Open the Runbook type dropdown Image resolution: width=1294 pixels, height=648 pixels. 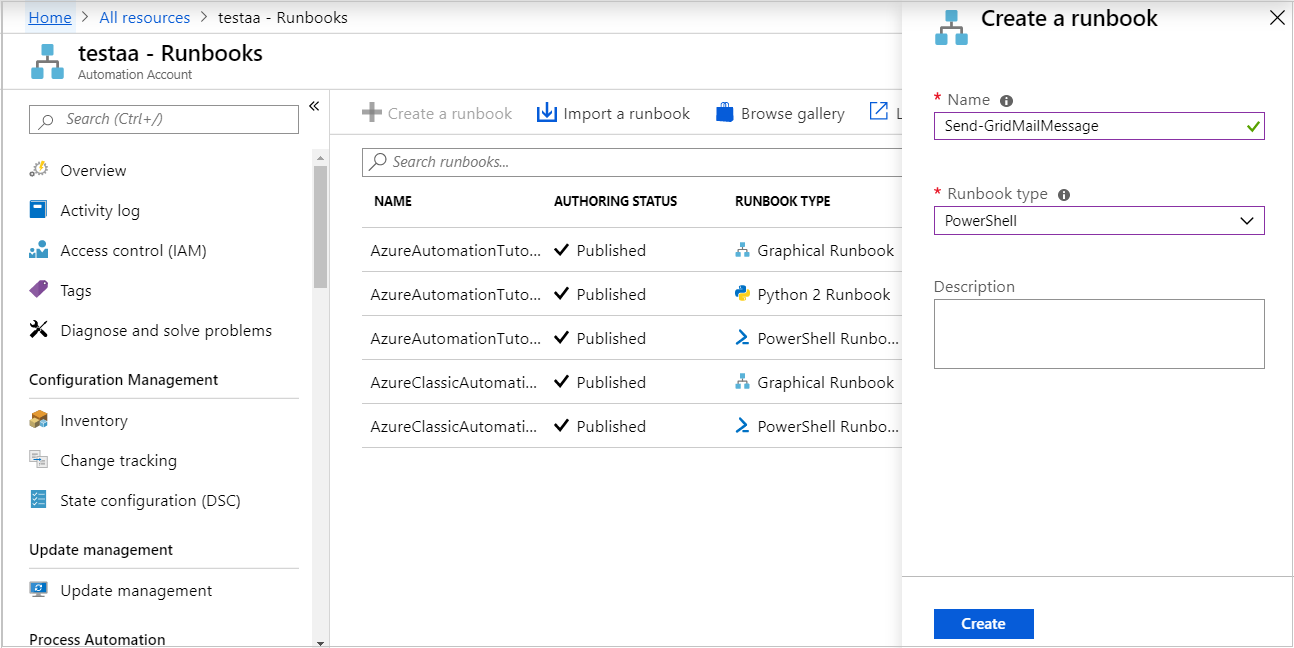[x=1098, y=220]
